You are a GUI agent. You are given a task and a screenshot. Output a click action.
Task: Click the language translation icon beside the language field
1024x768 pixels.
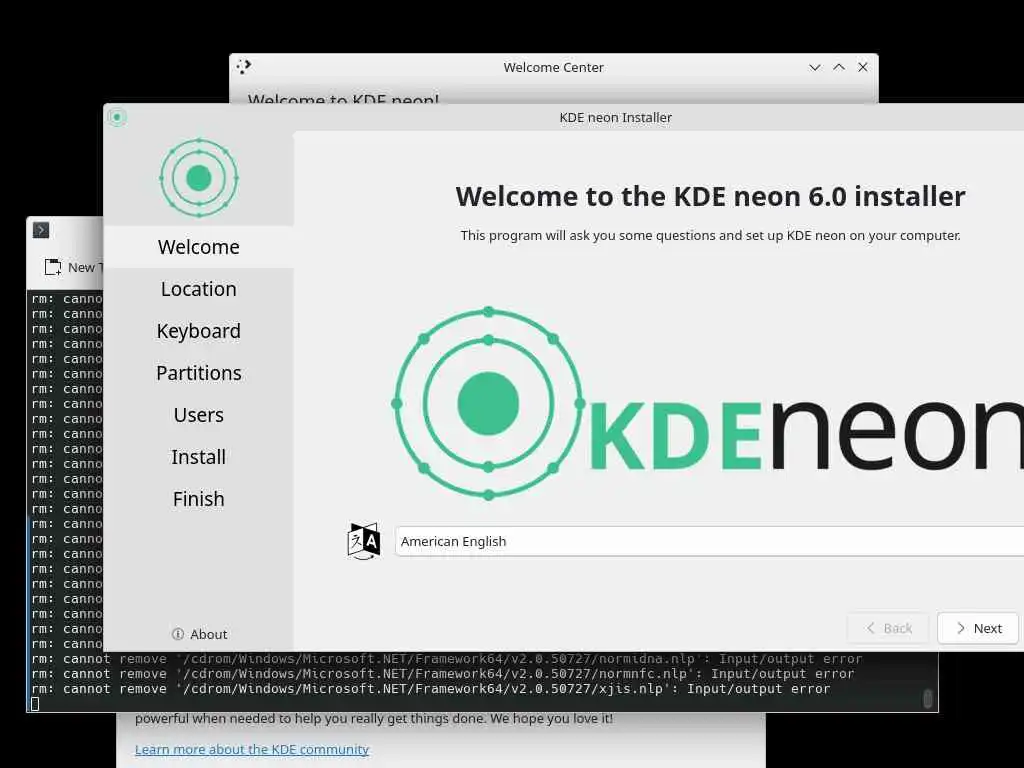coord(364,541)
